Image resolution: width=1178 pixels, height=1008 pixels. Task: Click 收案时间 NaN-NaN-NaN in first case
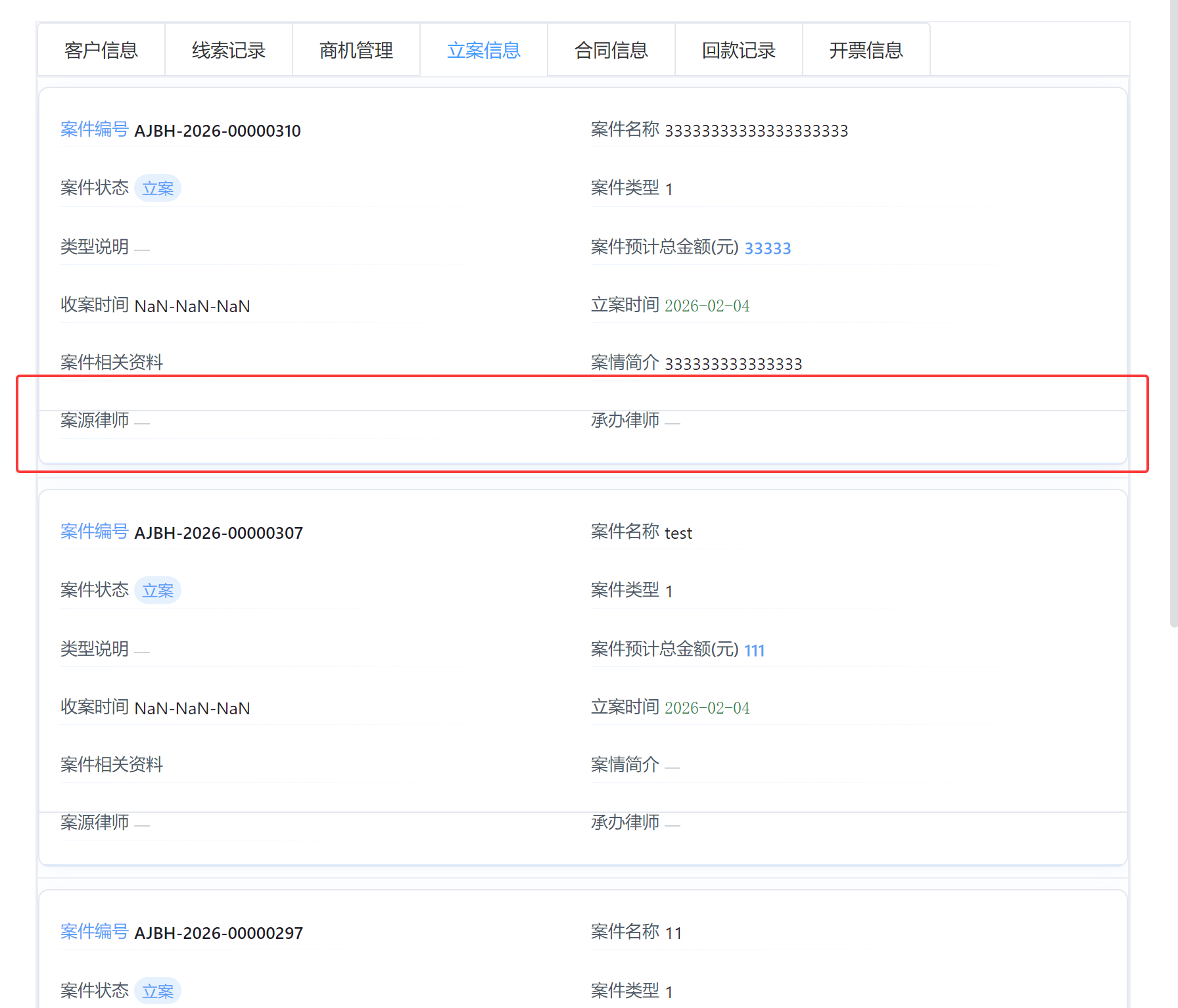coord(192,306)
